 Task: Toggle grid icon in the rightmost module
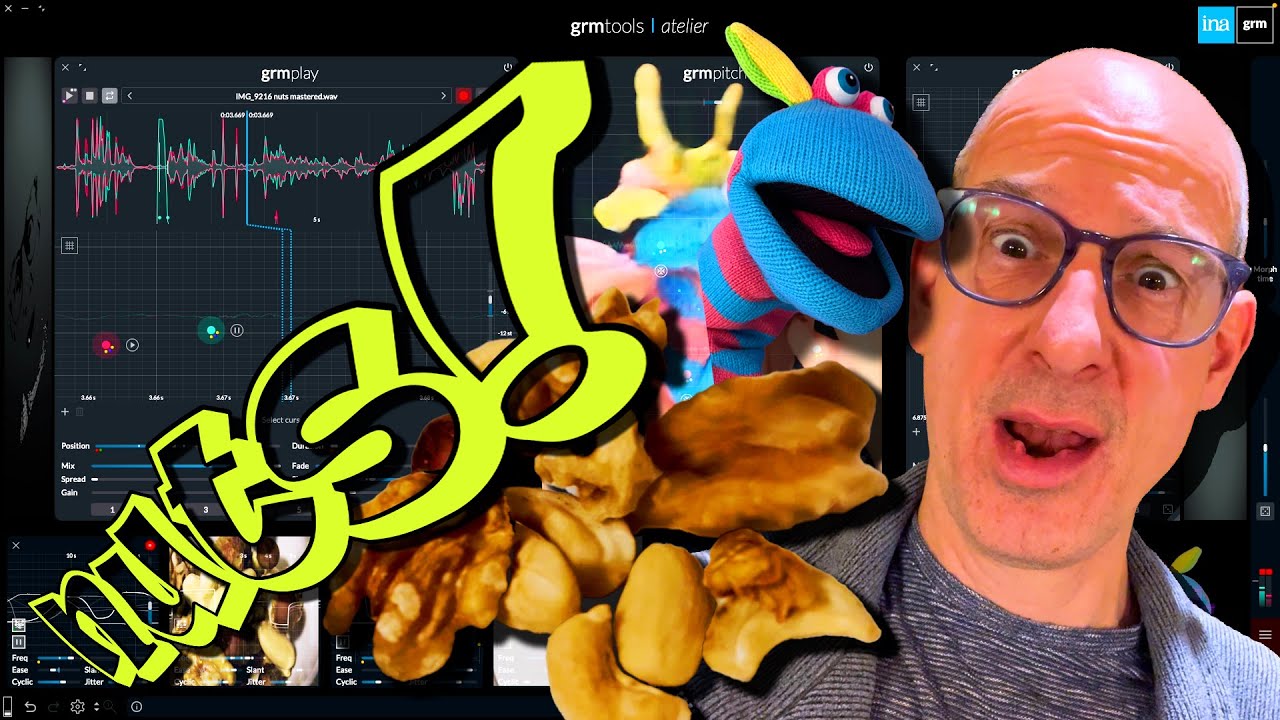click(x=921, y=102)
